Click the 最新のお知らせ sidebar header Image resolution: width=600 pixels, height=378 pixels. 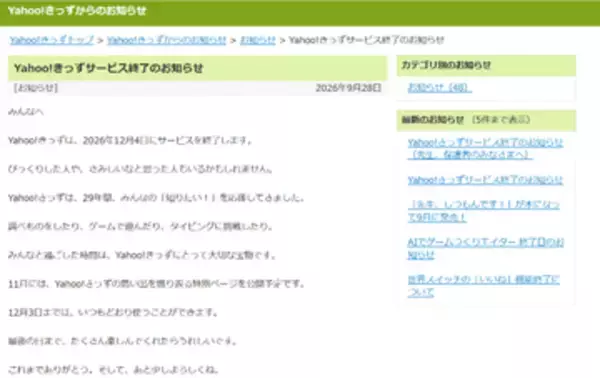486,120
